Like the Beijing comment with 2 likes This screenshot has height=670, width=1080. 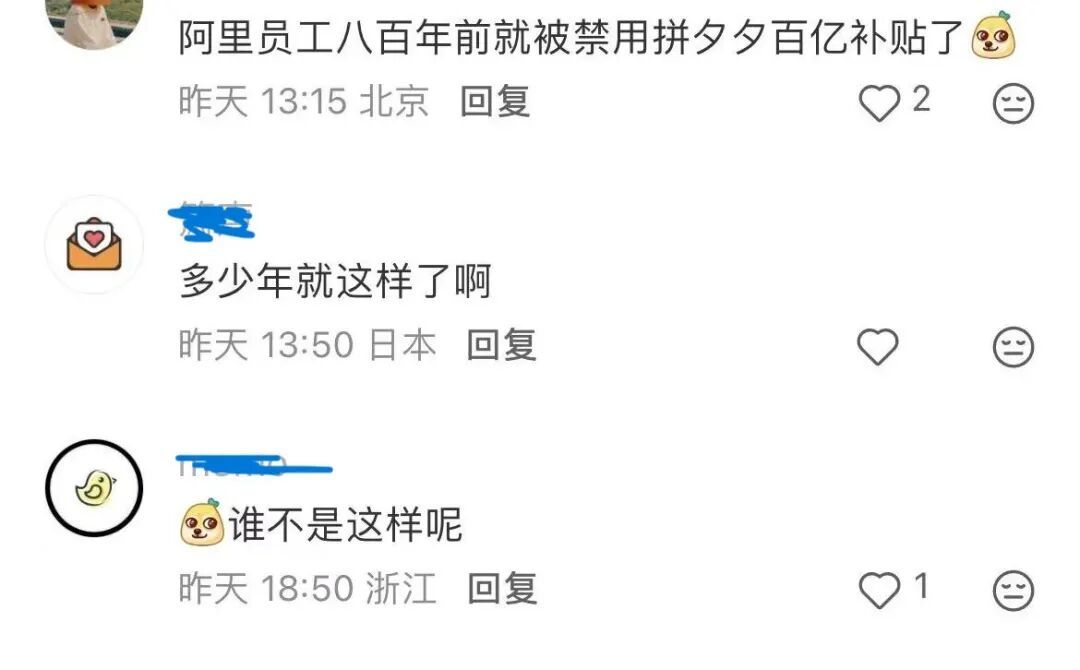click(880, 103)
